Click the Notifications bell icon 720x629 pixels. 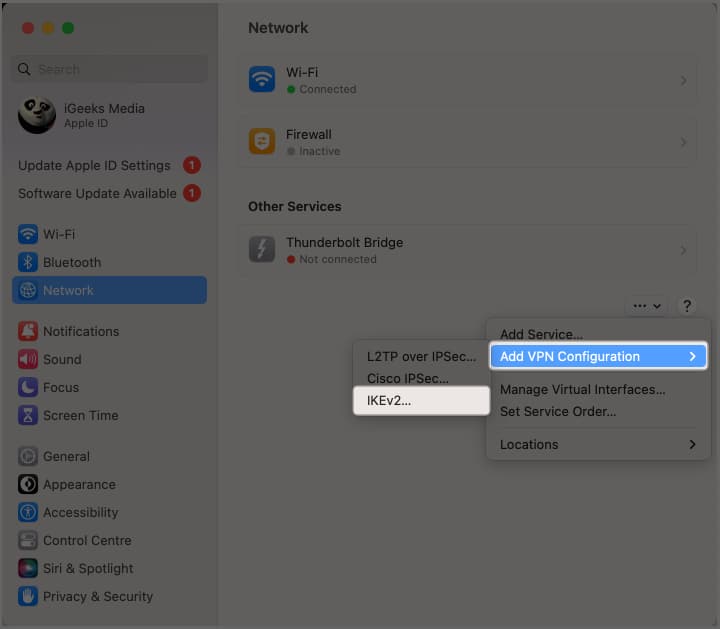(28, 331)
